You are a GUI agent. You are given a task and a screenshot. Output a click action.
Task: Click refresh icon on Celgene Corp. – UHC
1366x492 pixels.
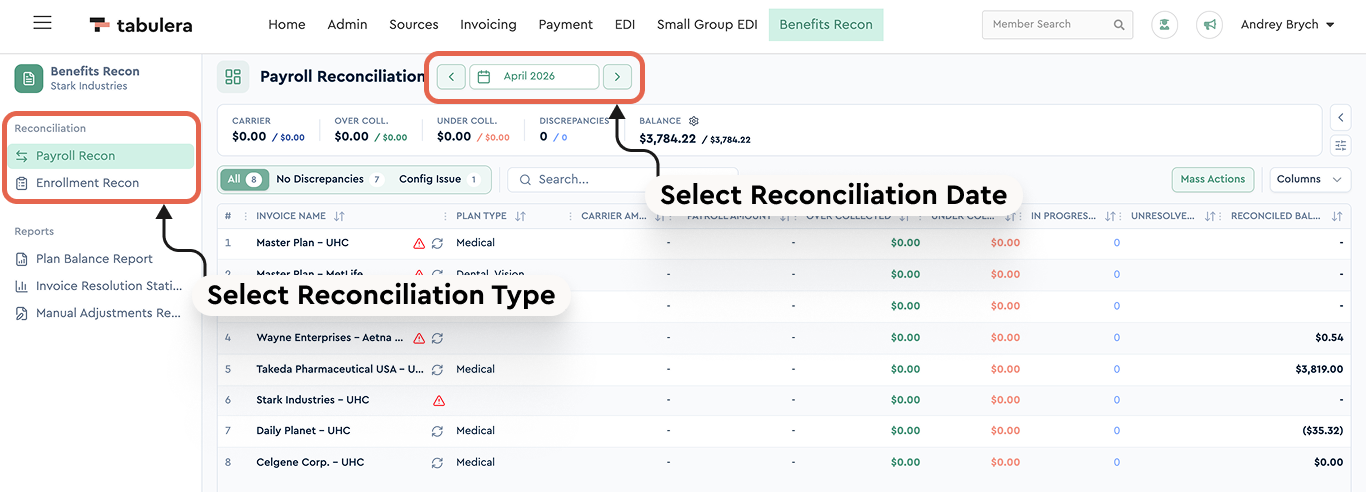[437, 463]
